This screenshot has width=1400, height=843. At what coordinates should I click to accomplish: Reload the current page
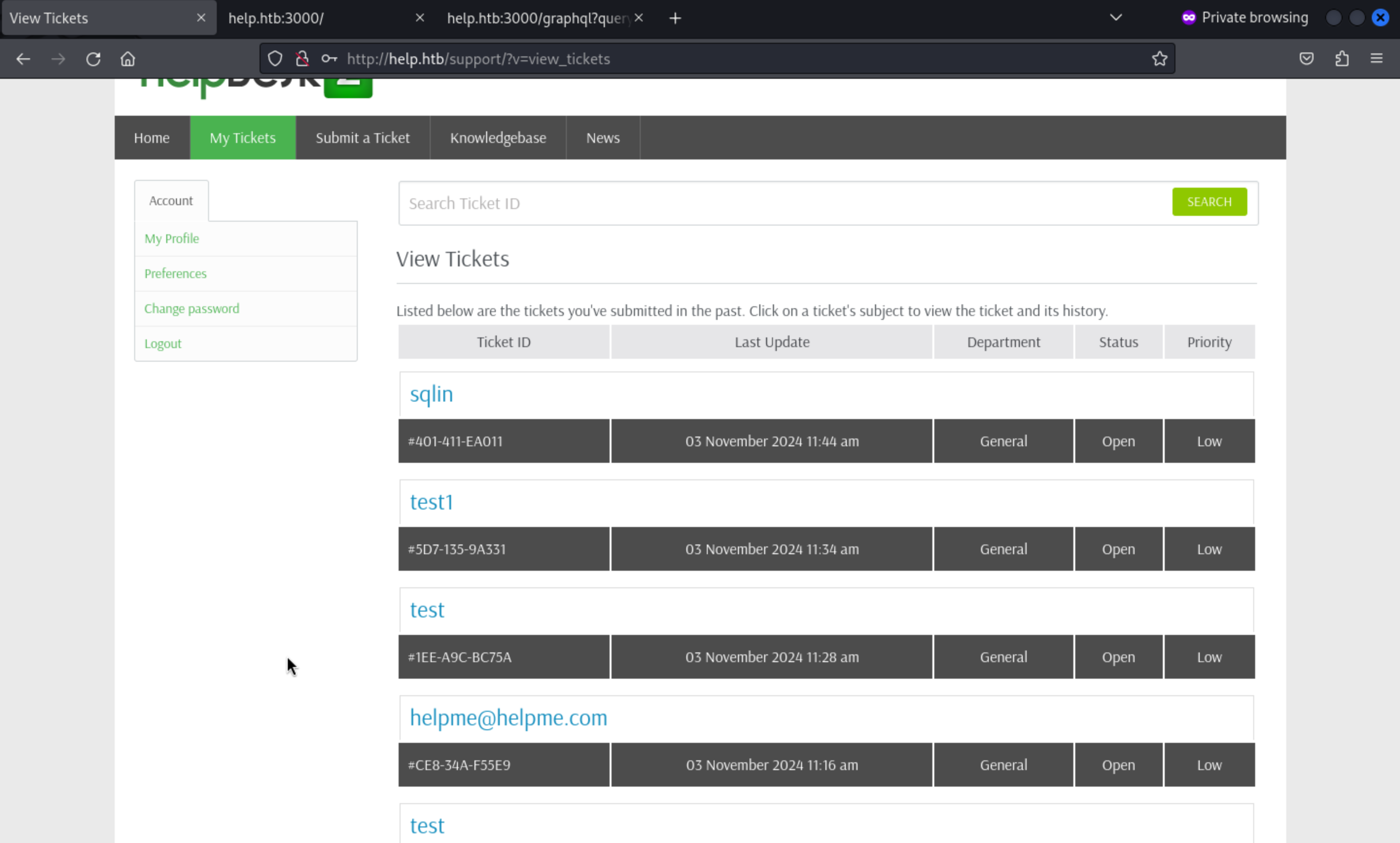coord(93,59)
